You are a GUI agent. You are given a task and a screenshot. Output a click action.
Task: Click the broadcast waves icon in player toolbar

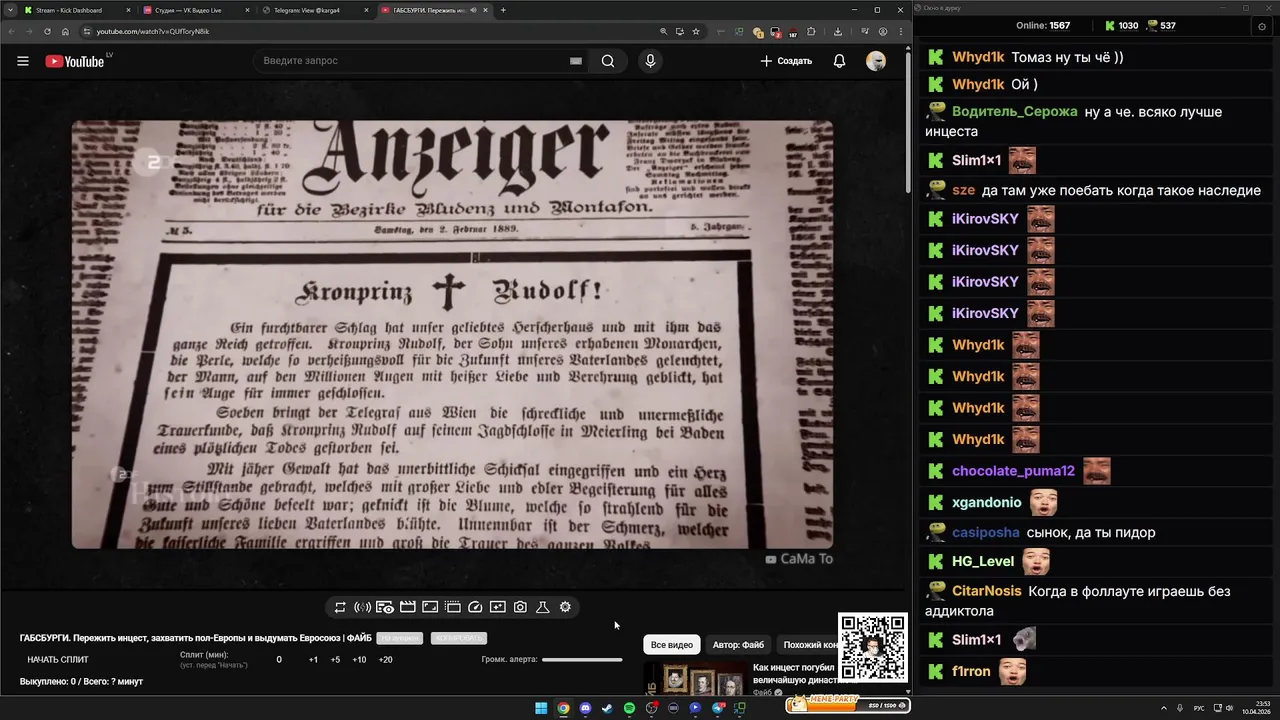tap(363, 607)
